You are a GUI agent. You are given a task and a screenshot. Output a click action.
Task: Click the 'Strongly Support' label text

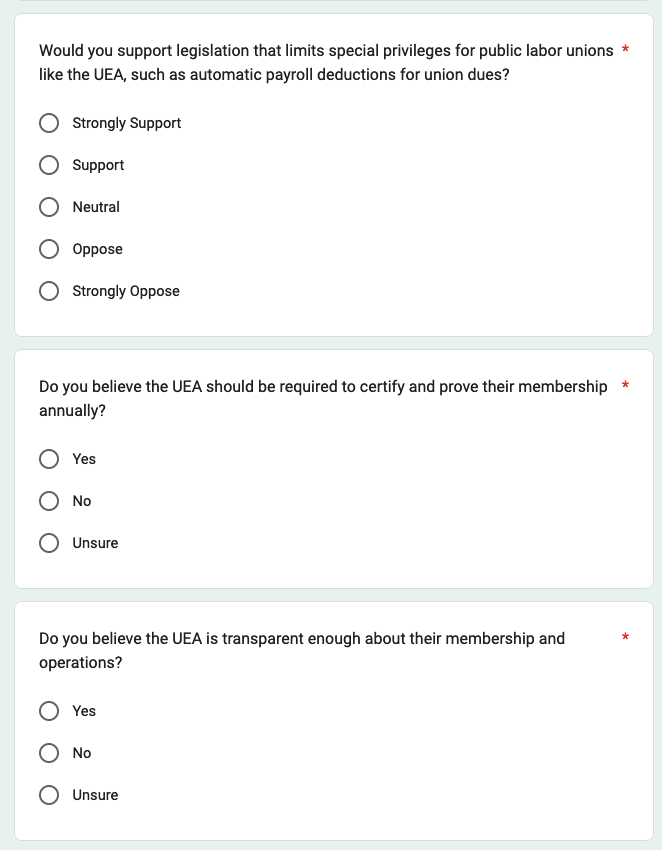pos(127,123)
